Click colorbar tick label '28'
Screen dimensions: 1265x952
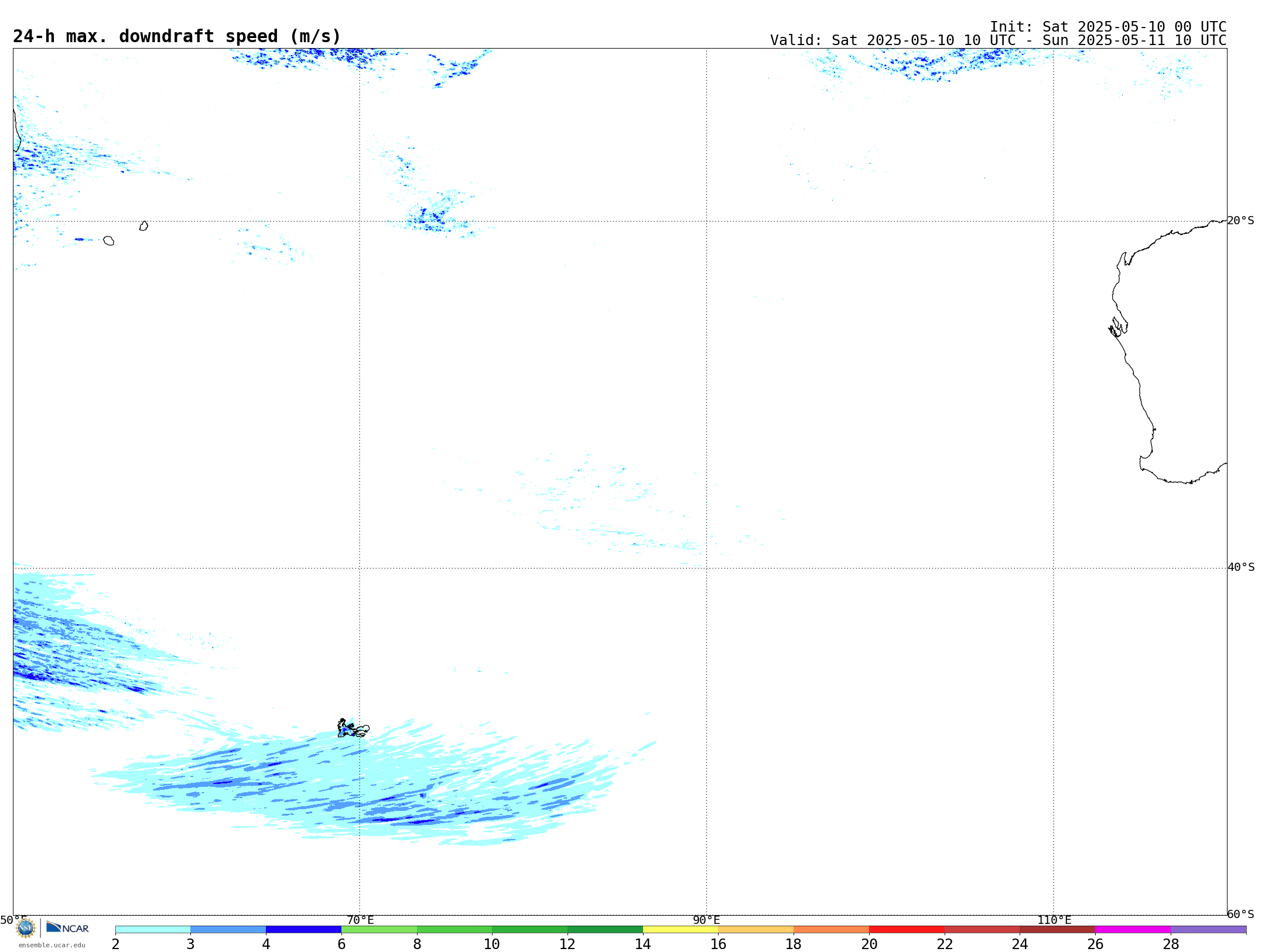pyautogui.click(x=1171, y=944)
